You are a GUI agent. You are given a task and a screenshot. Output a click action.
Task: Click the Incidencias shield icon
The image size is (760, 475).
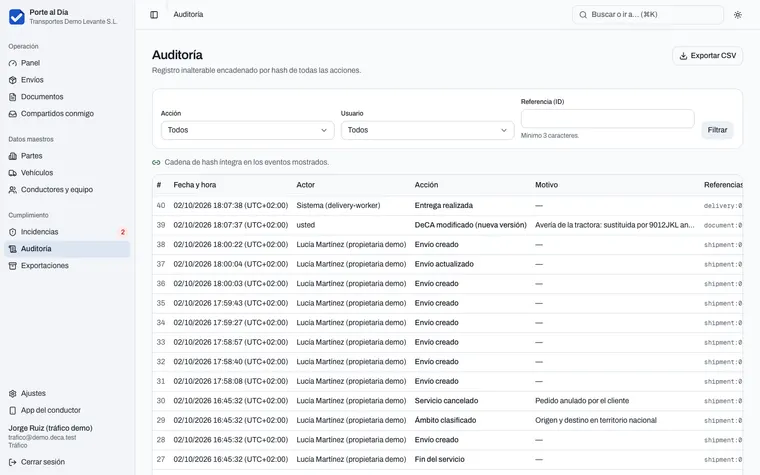(13, 232)
